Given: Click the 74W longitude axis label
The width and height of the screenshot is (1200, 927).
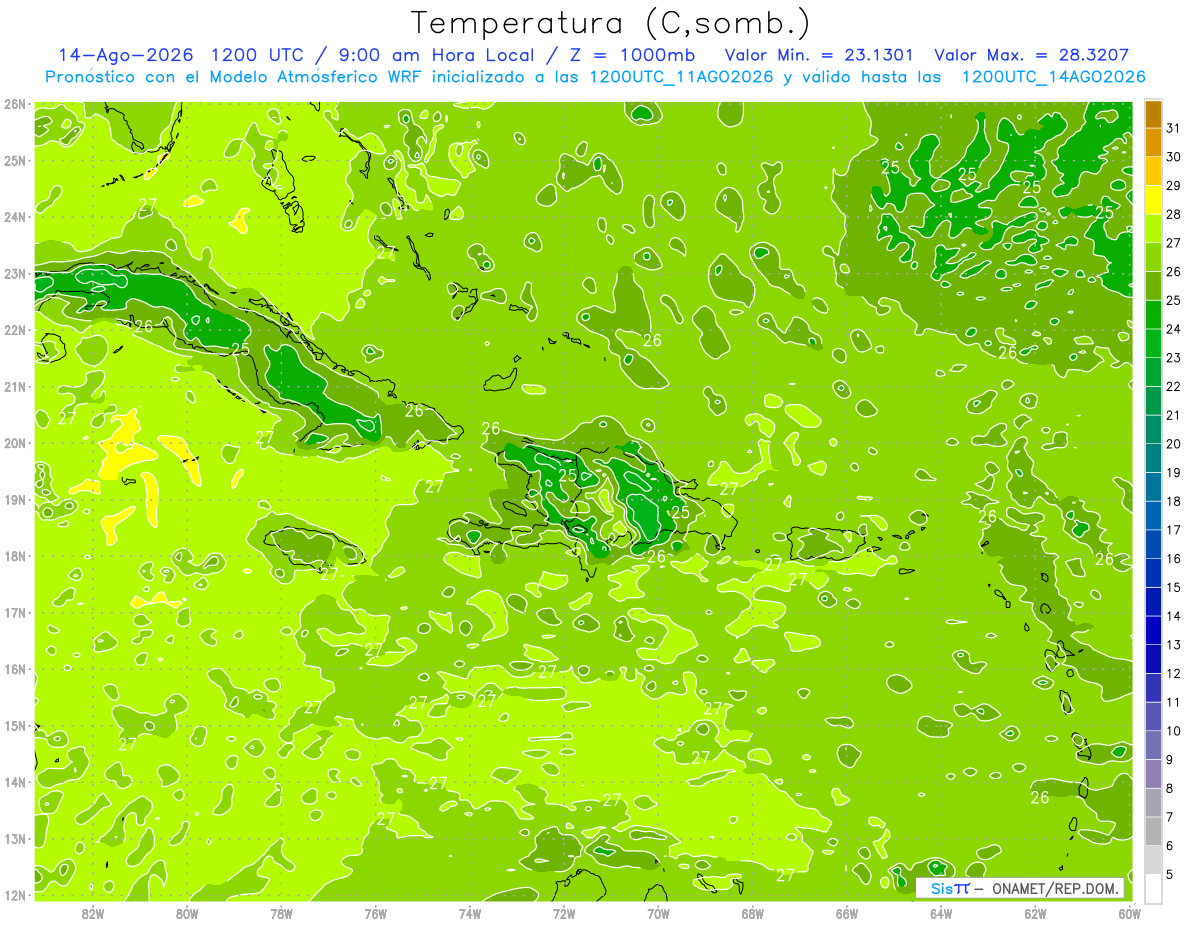Looking at the screenshot, I should coord(470,913).
